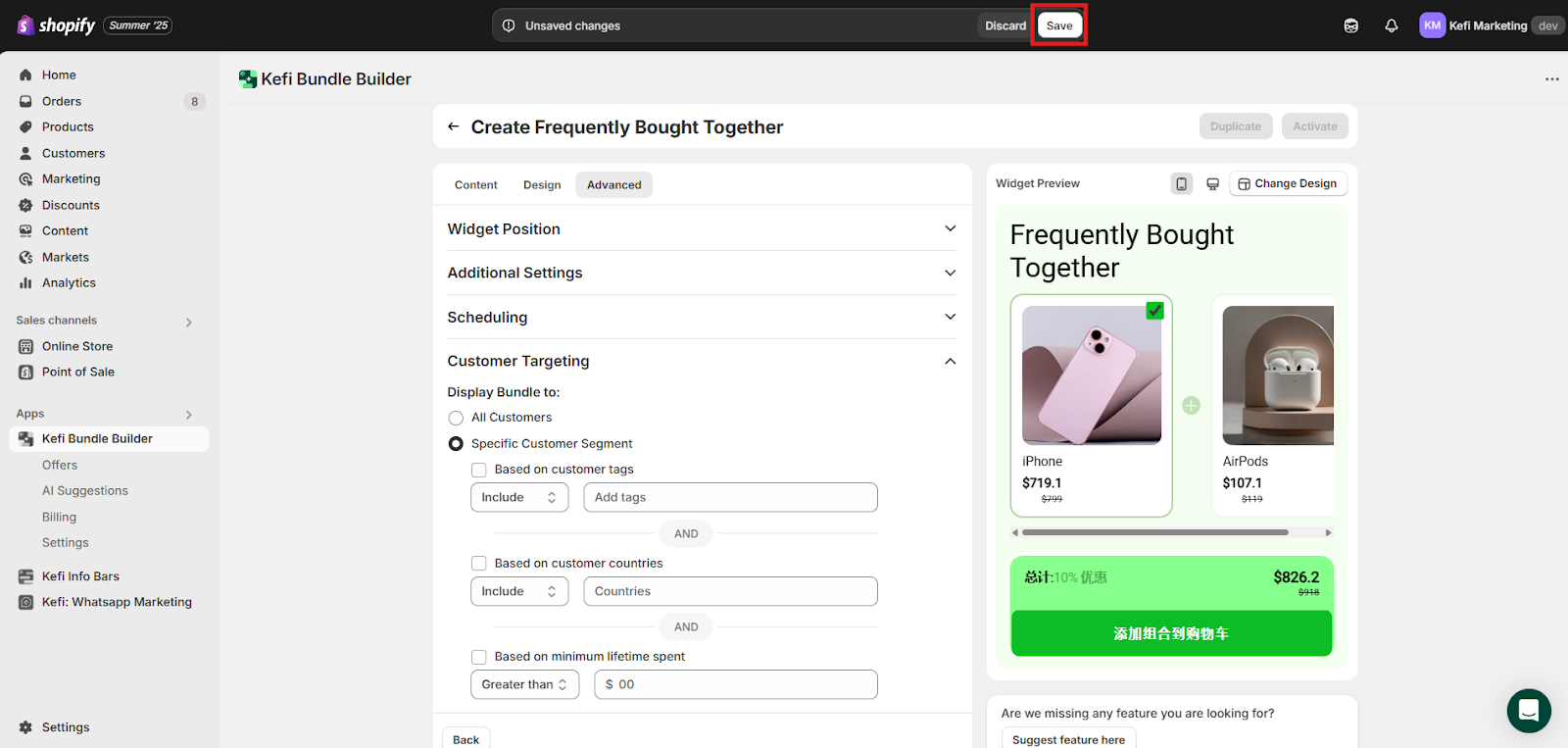Image resolution: width=1568 pixels, height=748 pixels.
Task: Click the widget preview horizontal scrollbar
Action: click(1154, 532)
